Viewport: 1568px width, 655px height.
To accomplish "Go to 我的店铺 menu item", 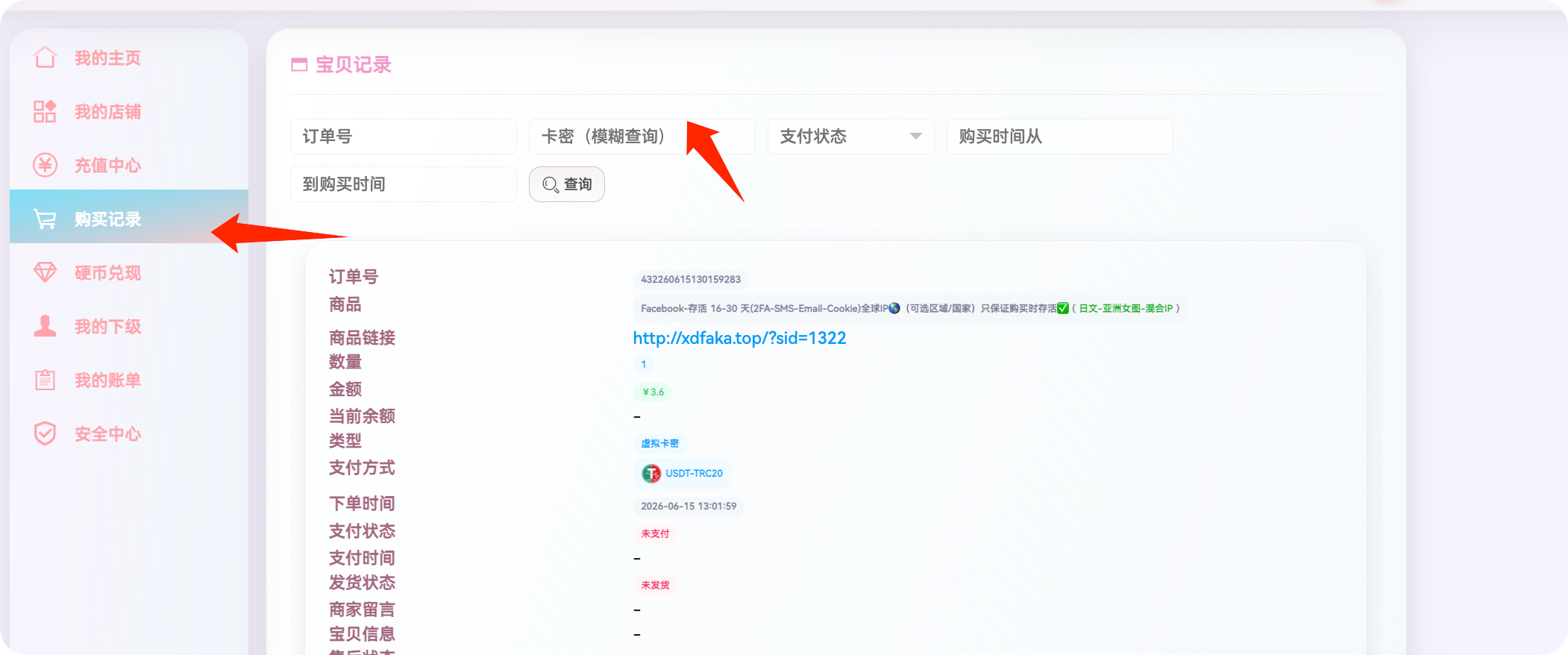I will pyautogui.click(x=129, y=111).
